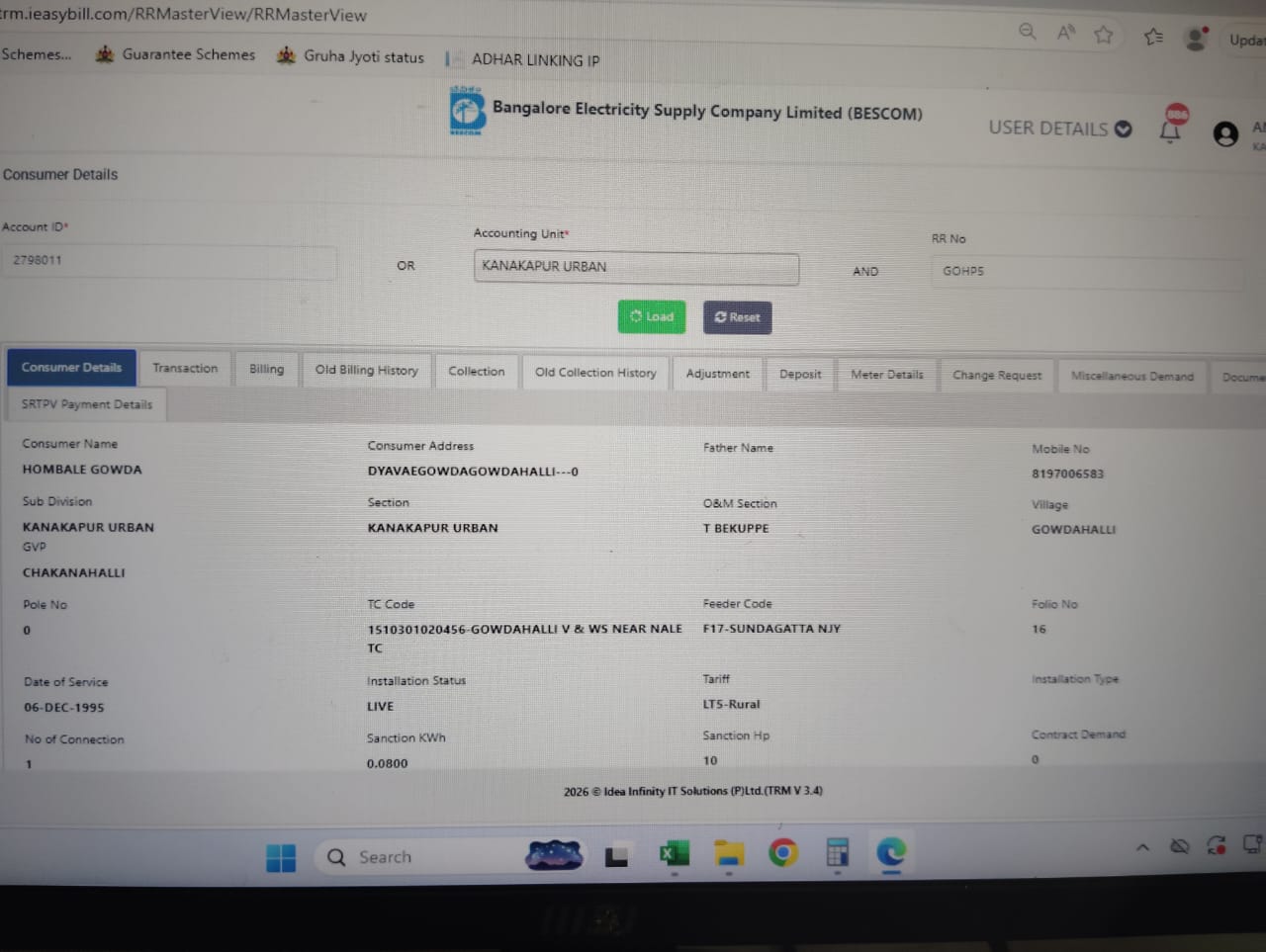Open the black taskbar app icon left of Excel
Screen dimensions: 1266x952
point(617,855)
